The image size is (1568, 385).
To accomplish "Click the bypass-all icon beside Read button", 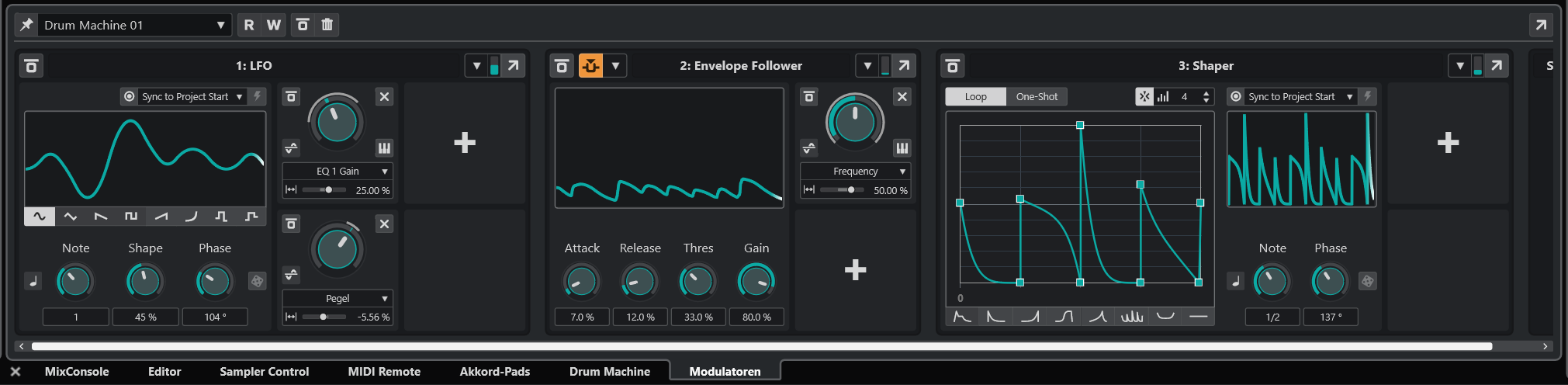I will click(303, 25).
